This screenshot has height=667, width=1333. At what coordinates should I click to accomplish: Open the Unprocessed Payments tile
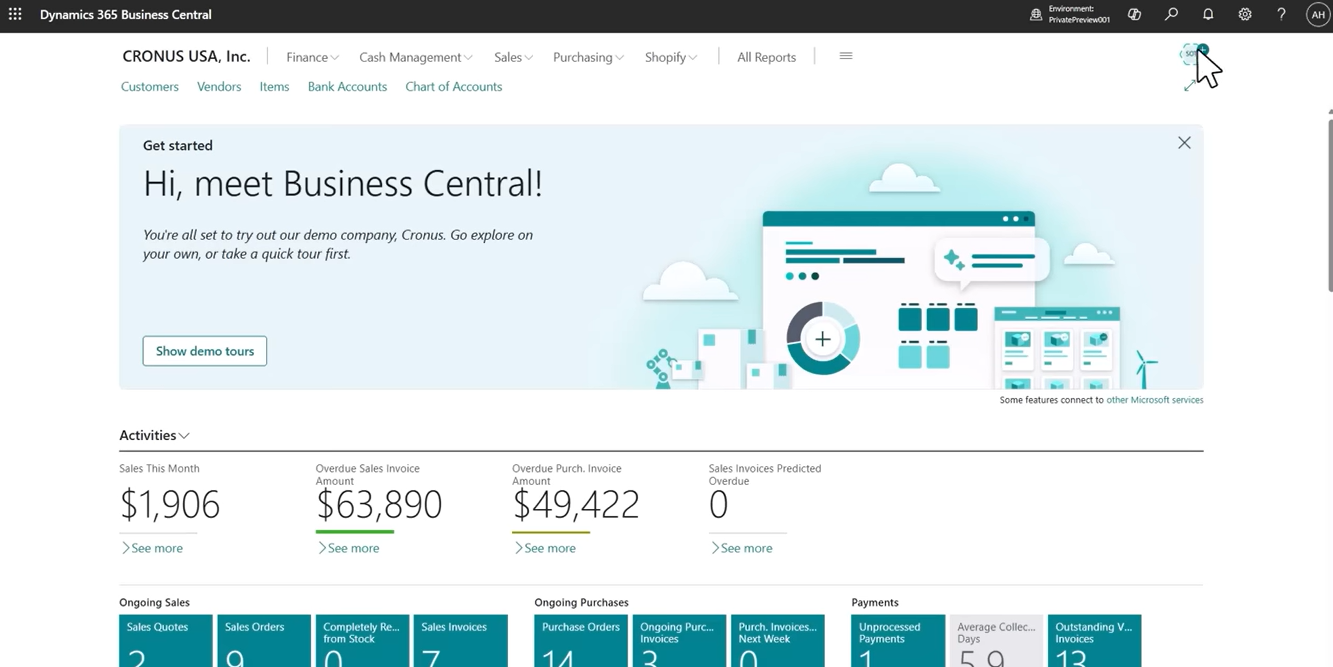click(x=898, y=641)
